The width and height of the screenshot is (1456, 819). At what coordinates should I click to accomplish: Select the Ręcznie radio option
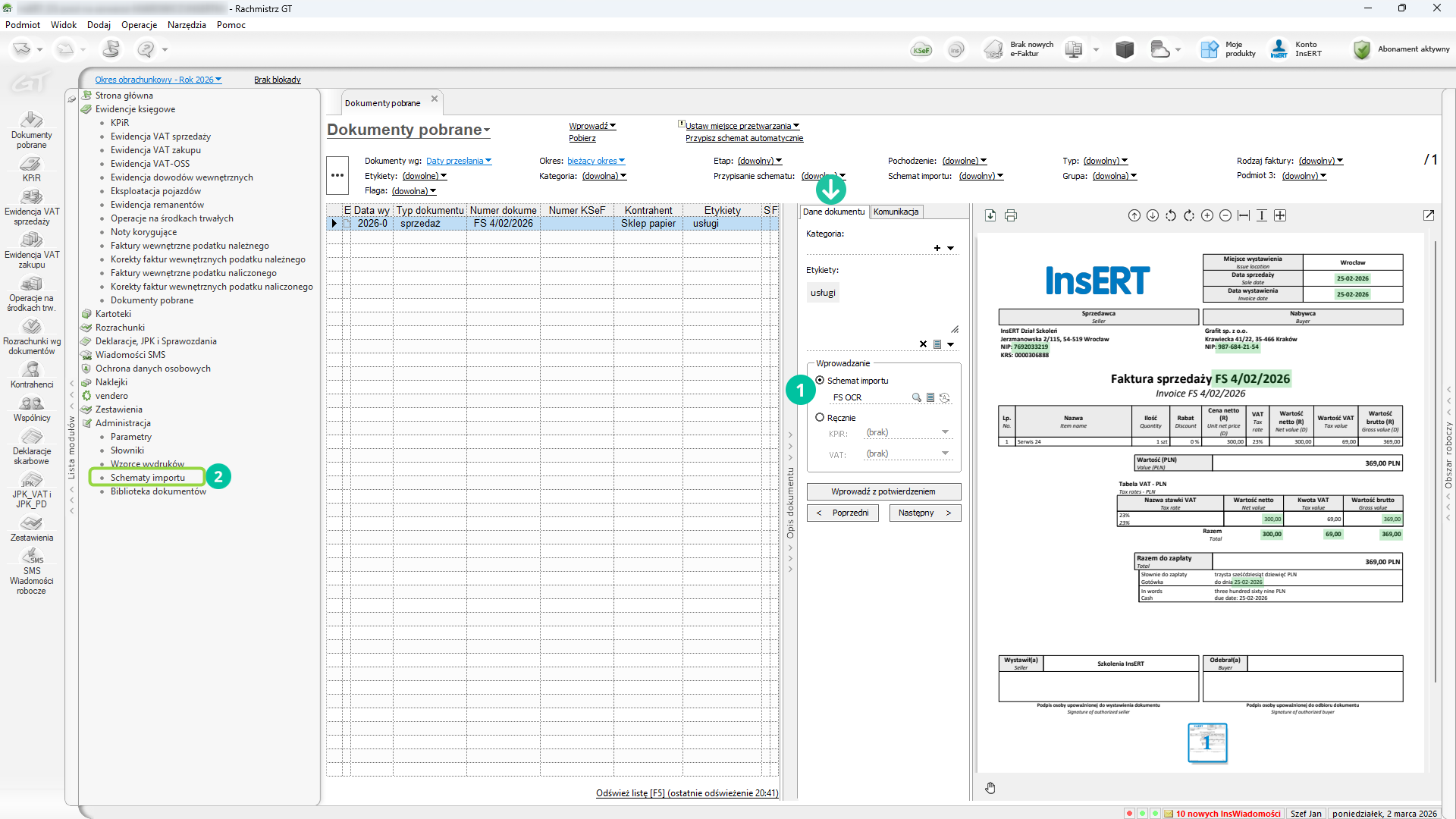tap(820, 418)
